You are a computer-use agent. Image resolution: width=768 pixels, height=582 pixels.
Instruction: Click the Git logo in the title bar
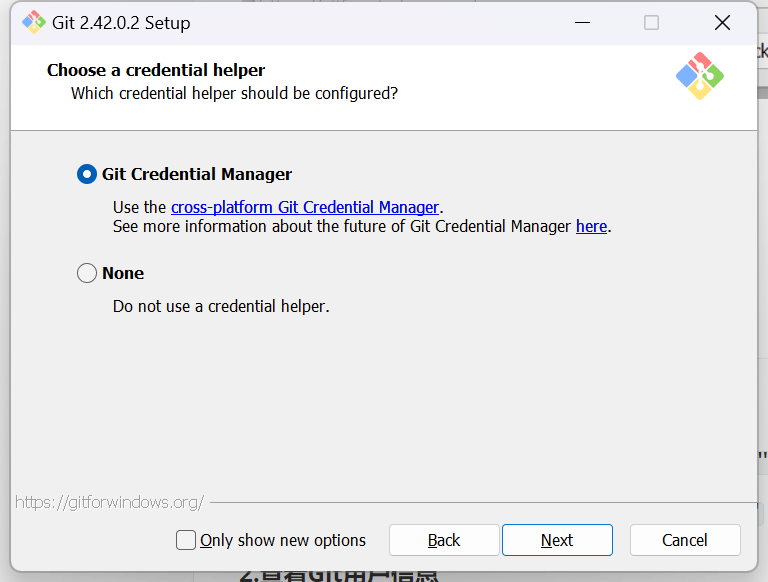pyautogui.click(x=34, y=23)
